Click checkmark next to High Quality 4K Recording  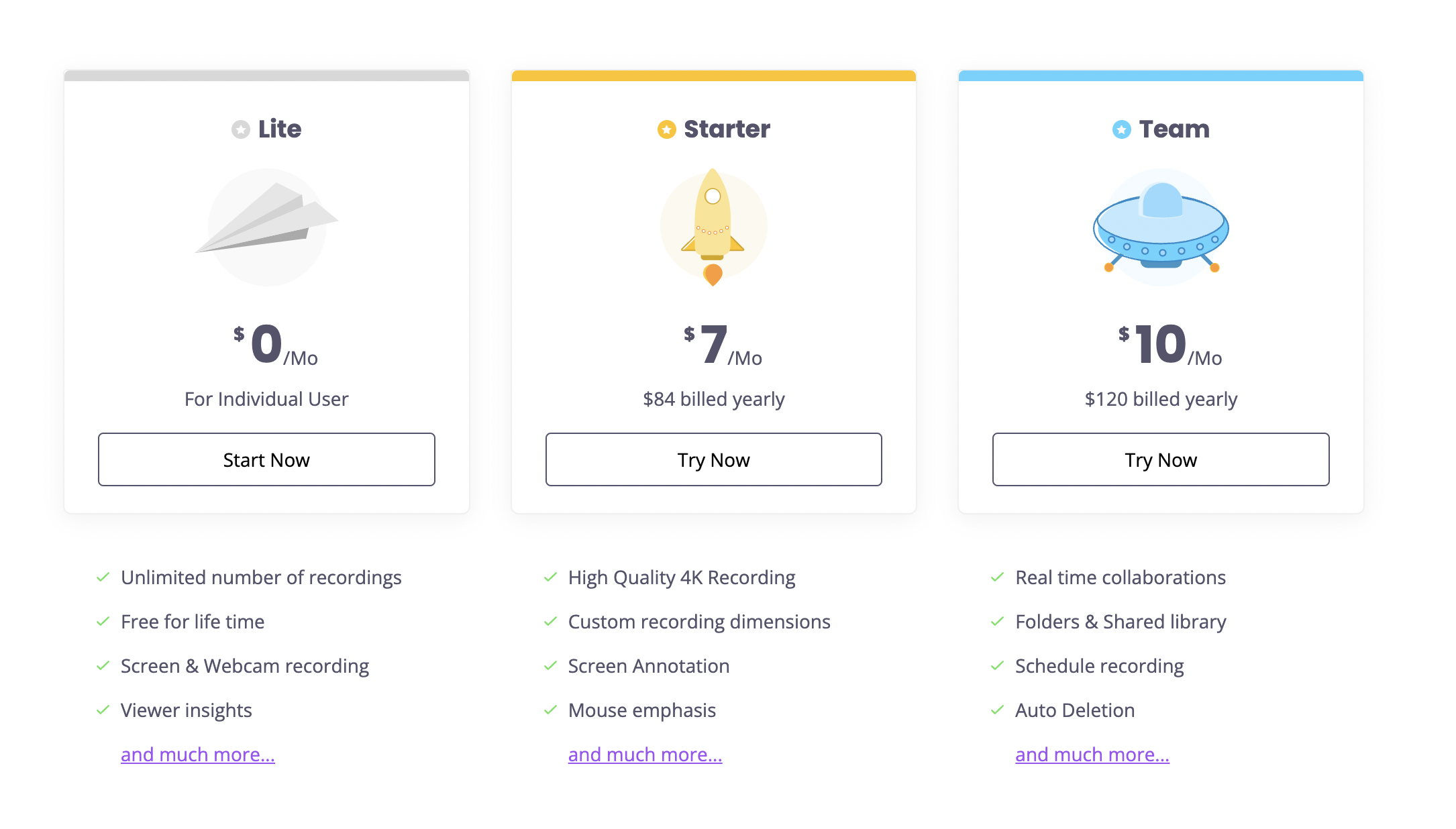coord(550,577)
